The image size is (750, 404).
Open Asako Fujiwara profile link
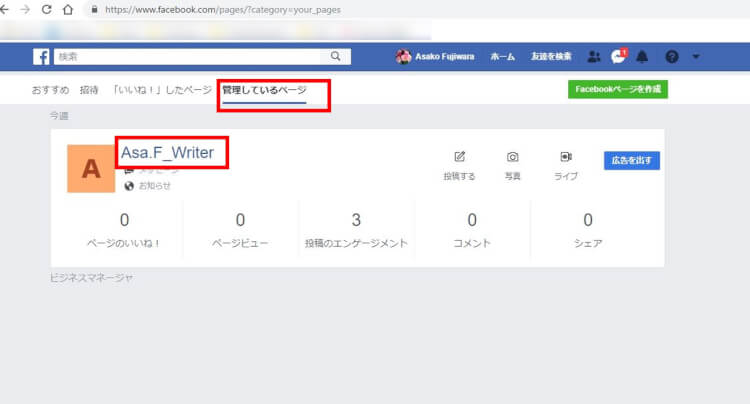click(x=444, y=56)
